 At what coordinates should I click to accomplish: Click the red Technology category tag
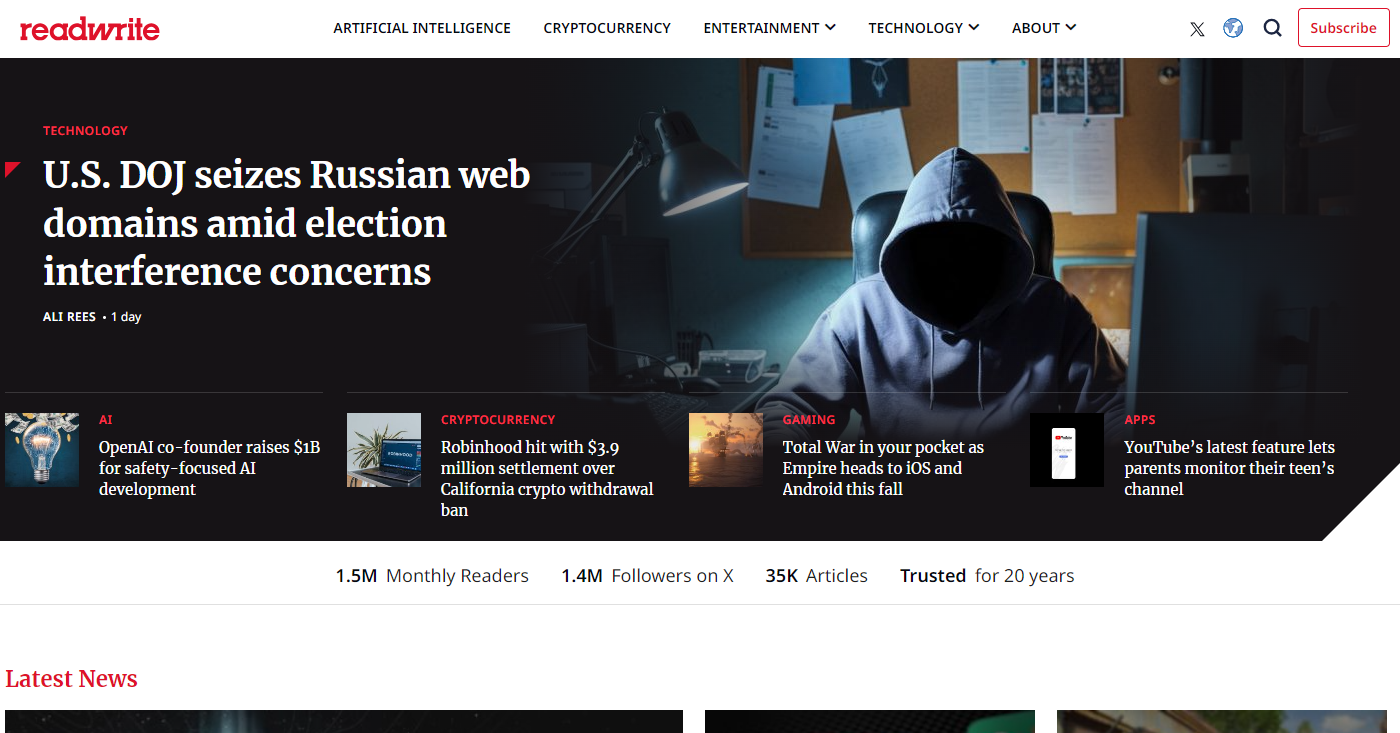coord(85,130)
